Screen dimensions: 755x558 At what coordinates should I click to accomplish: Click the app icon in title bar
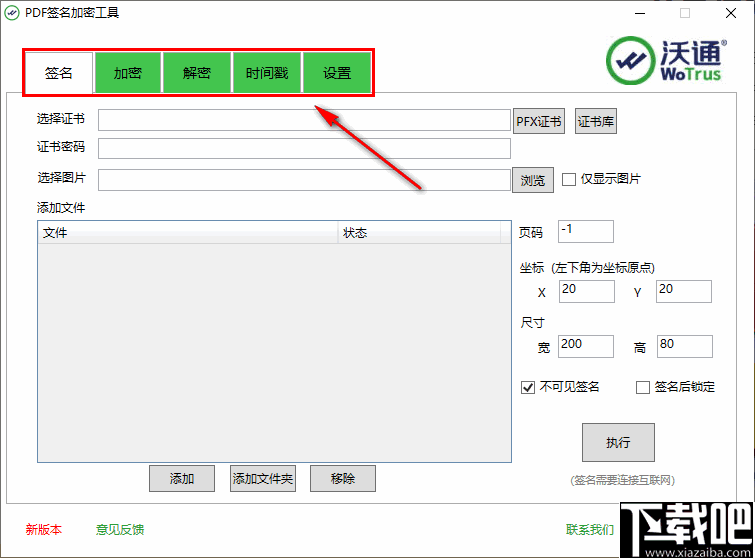point(12,13)
